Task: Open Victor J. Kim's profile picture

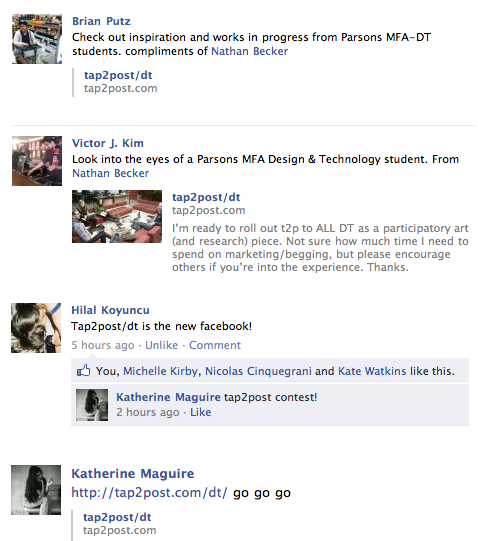Action: click(x=37, y=161)
